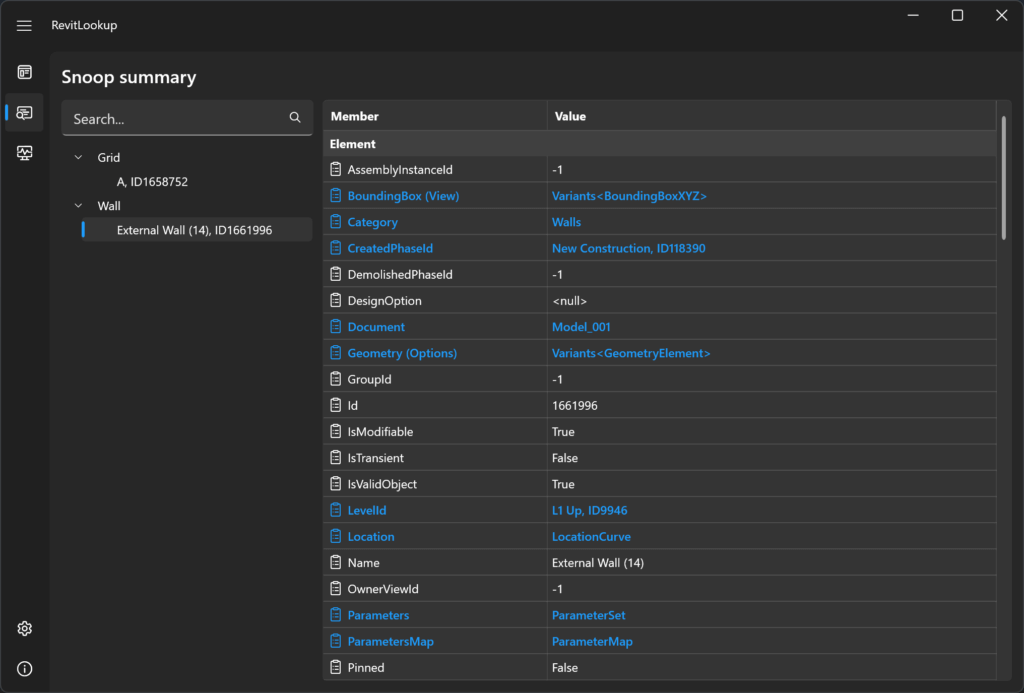This screenshot has height=693, width=1024.
Task: Click the Member column header
Action: 355,116
